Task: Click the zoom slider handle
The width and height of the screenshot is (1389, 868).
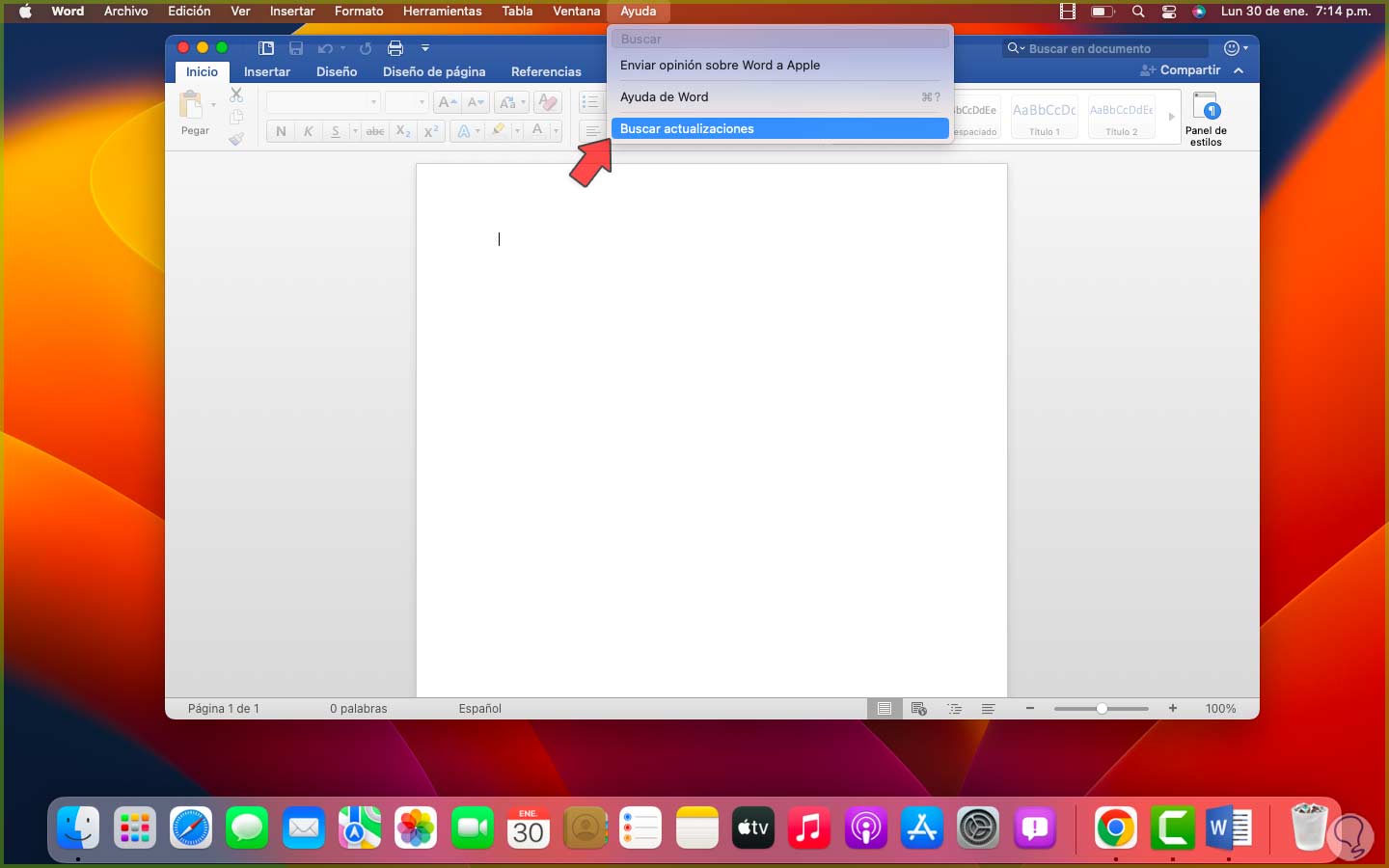Action: tap(1102, 709)
